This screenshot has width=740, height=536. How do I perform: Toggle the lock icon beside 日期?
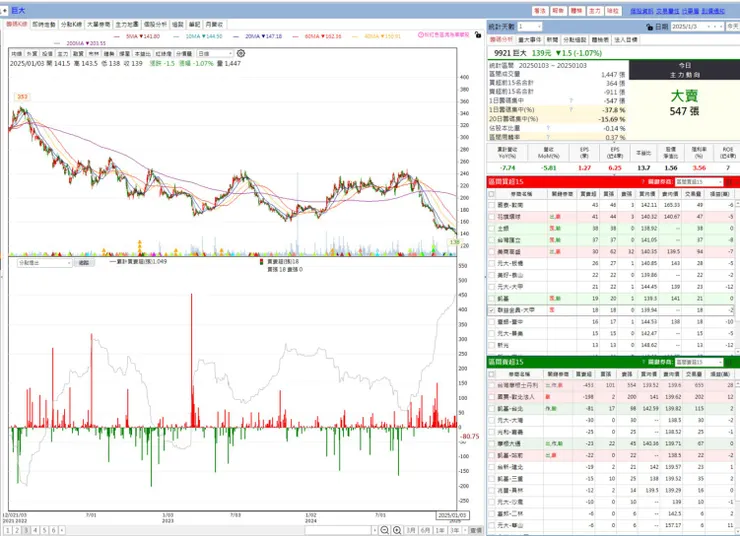coord(649,27)
